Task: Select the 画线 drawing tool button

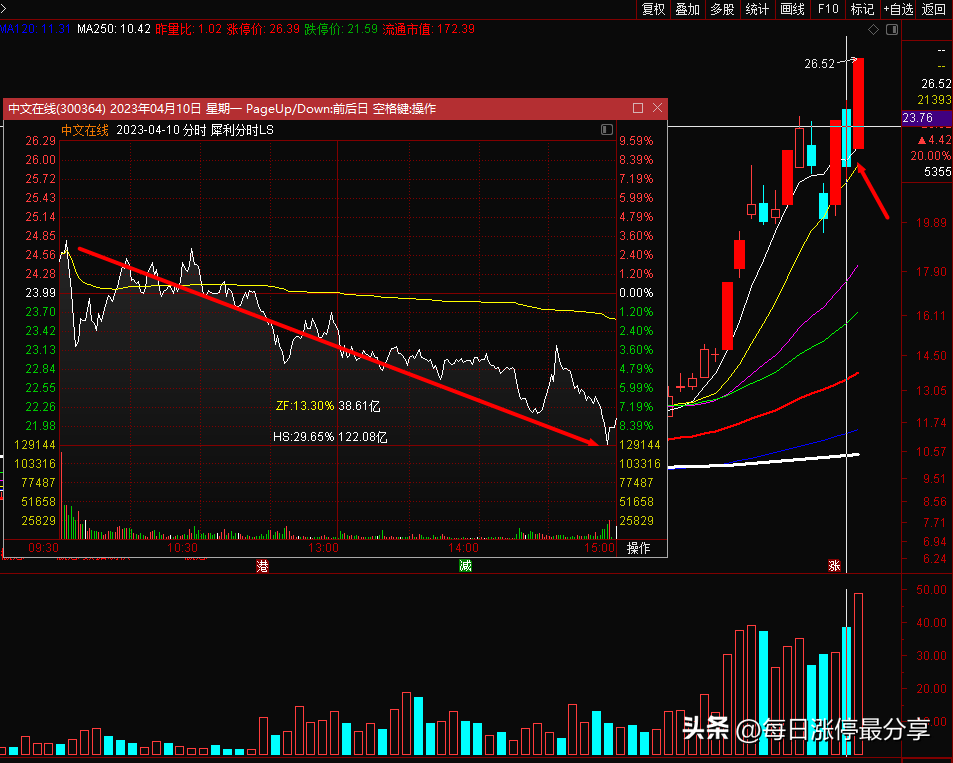Action: (x=793, y=9)
